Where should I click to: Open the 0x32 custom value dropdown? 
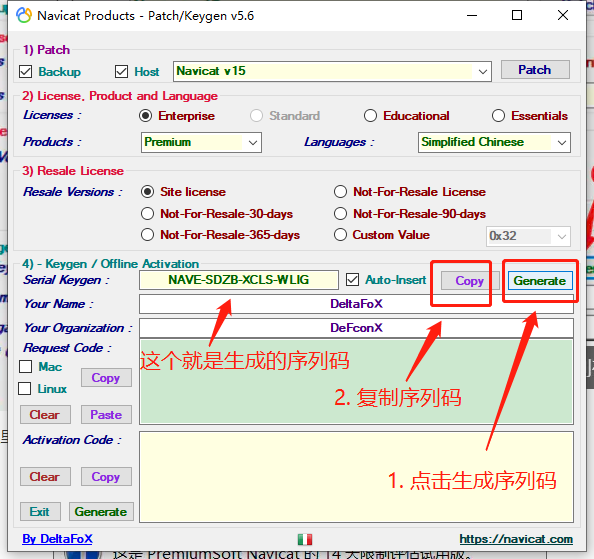(x=528, y=236)
